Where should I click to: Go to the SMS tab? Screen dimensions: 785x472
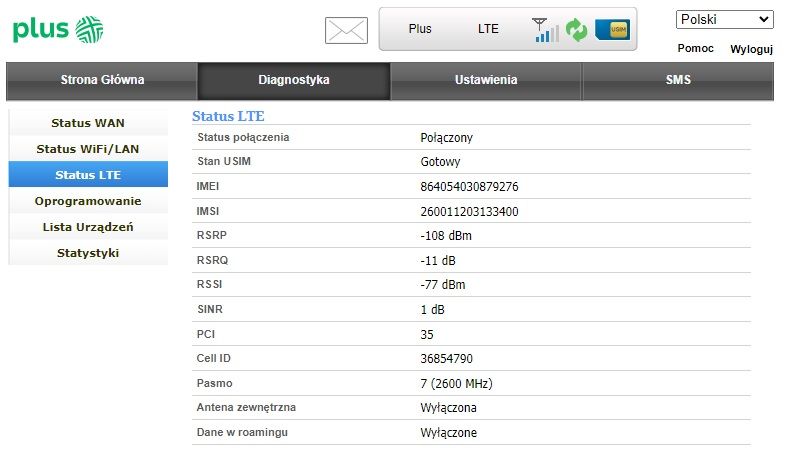point(678,81)
